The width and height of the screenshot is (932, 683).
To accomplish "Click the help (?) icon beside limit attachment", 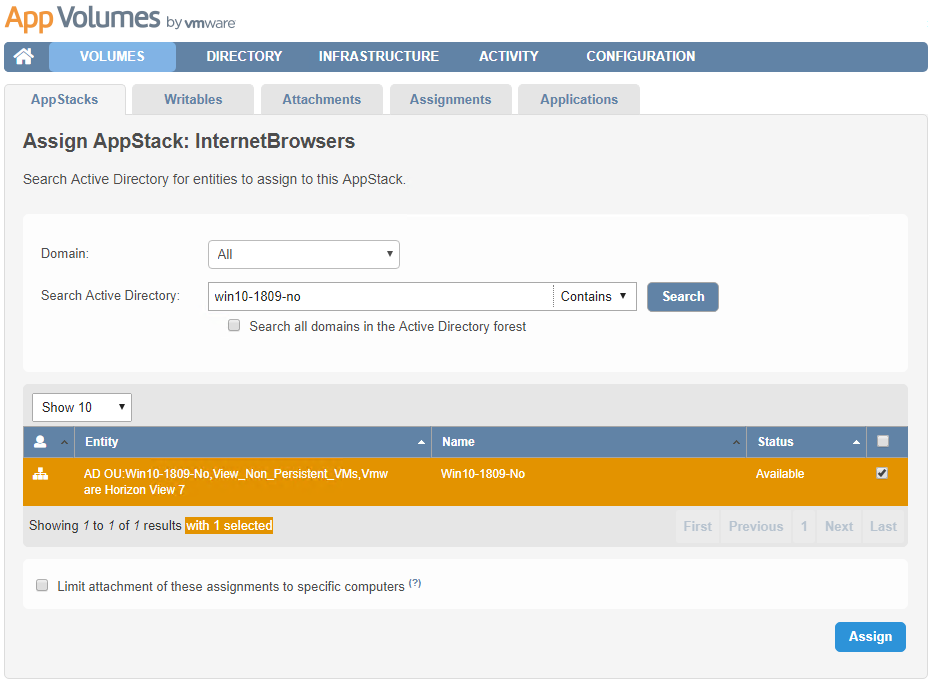I will [x=415, y=583].
